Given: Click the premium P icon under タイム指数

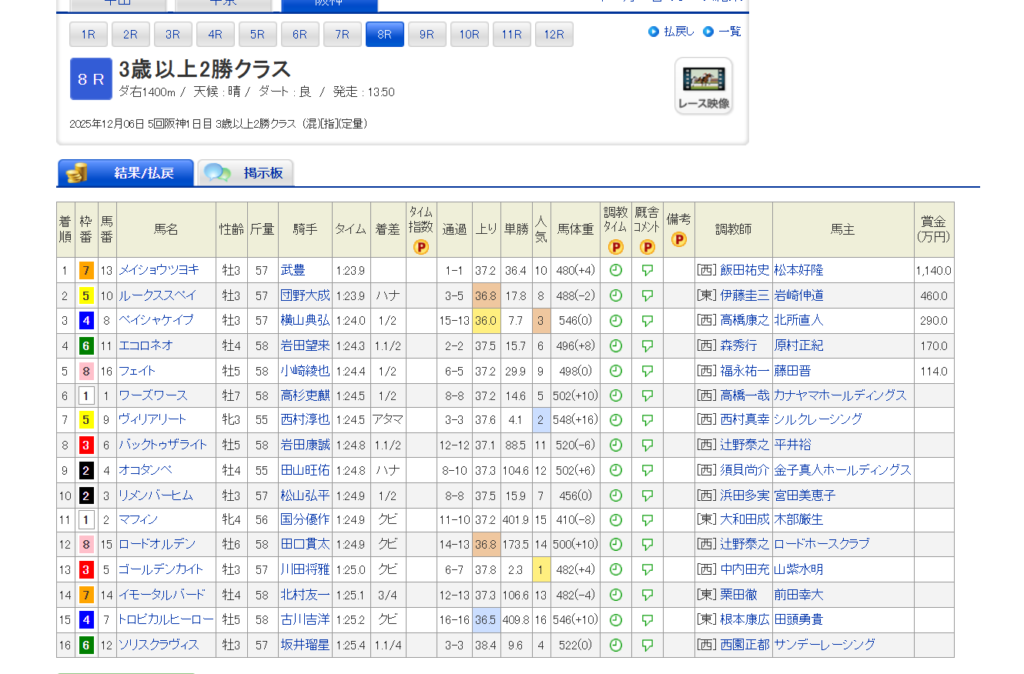Looking at the screenshot, I should tap(421, 247).
